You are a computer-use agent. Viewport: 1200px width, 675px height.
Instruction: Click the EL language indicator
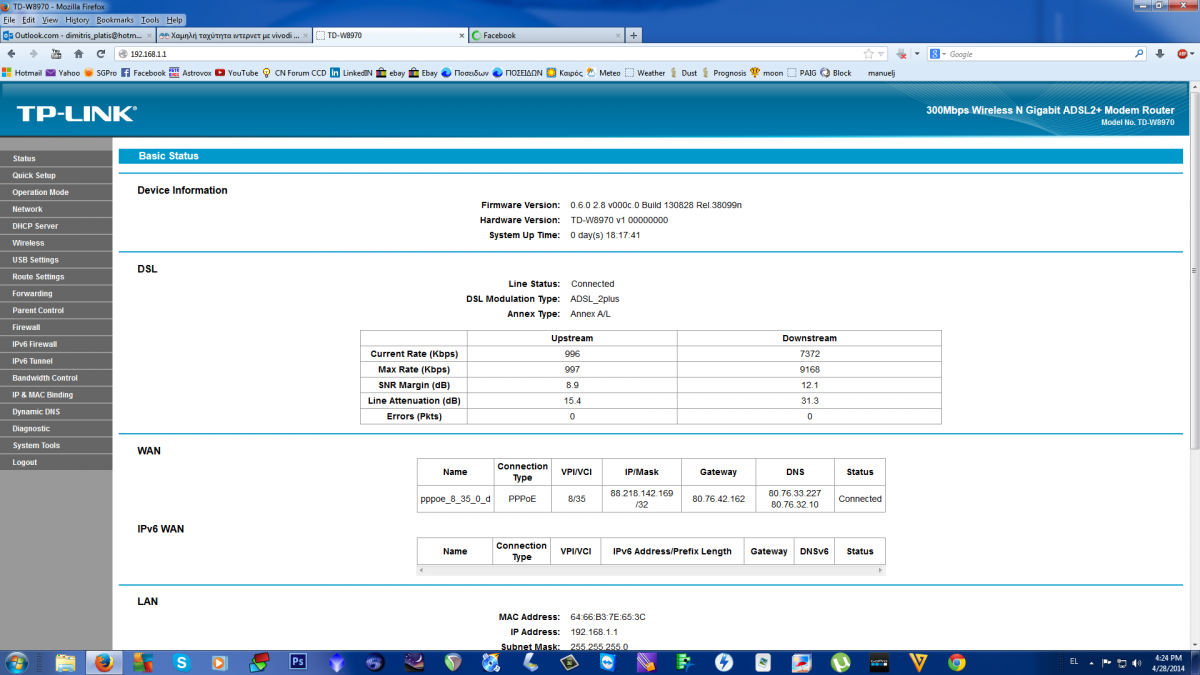click(1074, 662)
